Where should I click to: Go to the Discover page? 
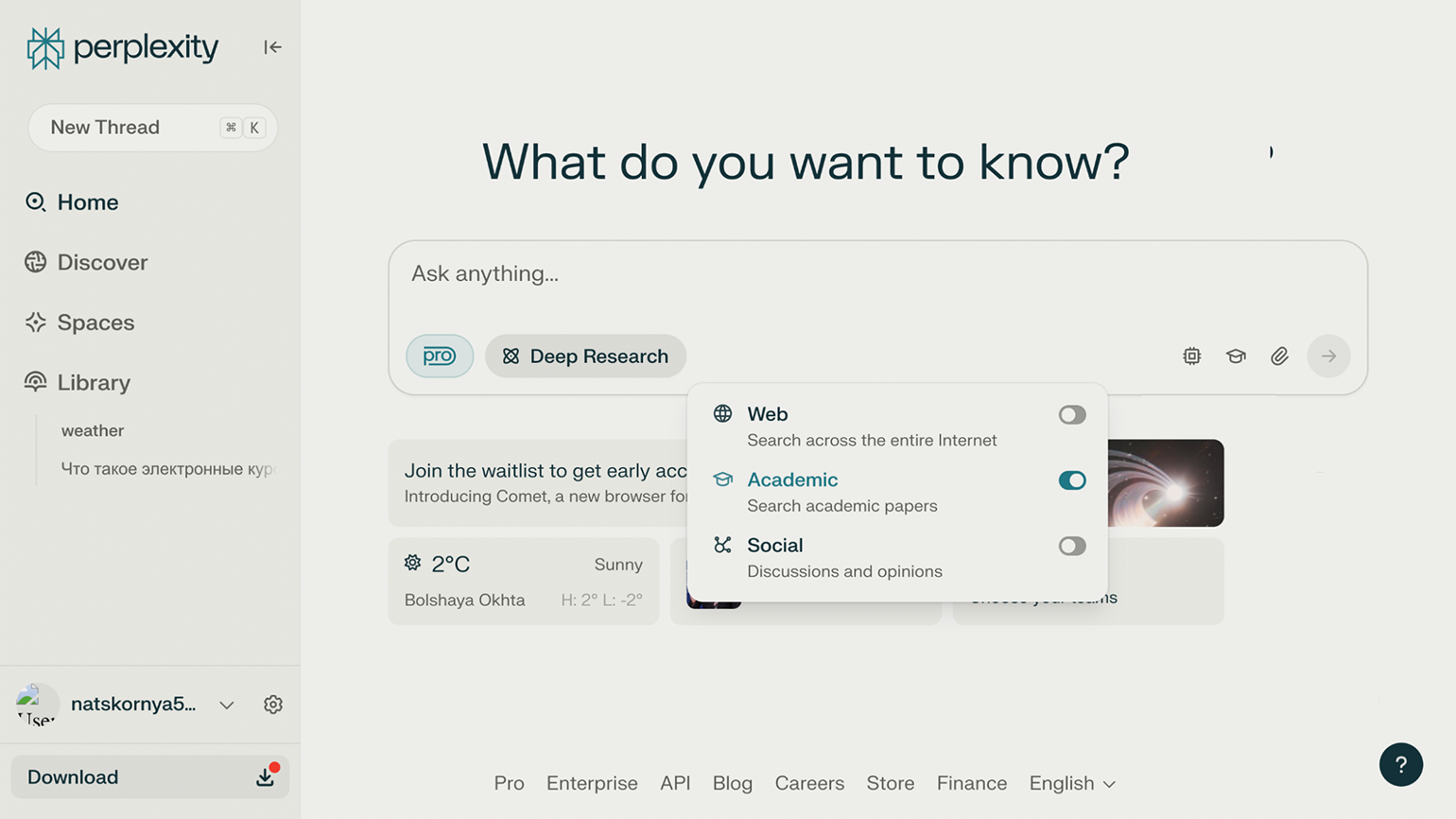tap(102, 262)
